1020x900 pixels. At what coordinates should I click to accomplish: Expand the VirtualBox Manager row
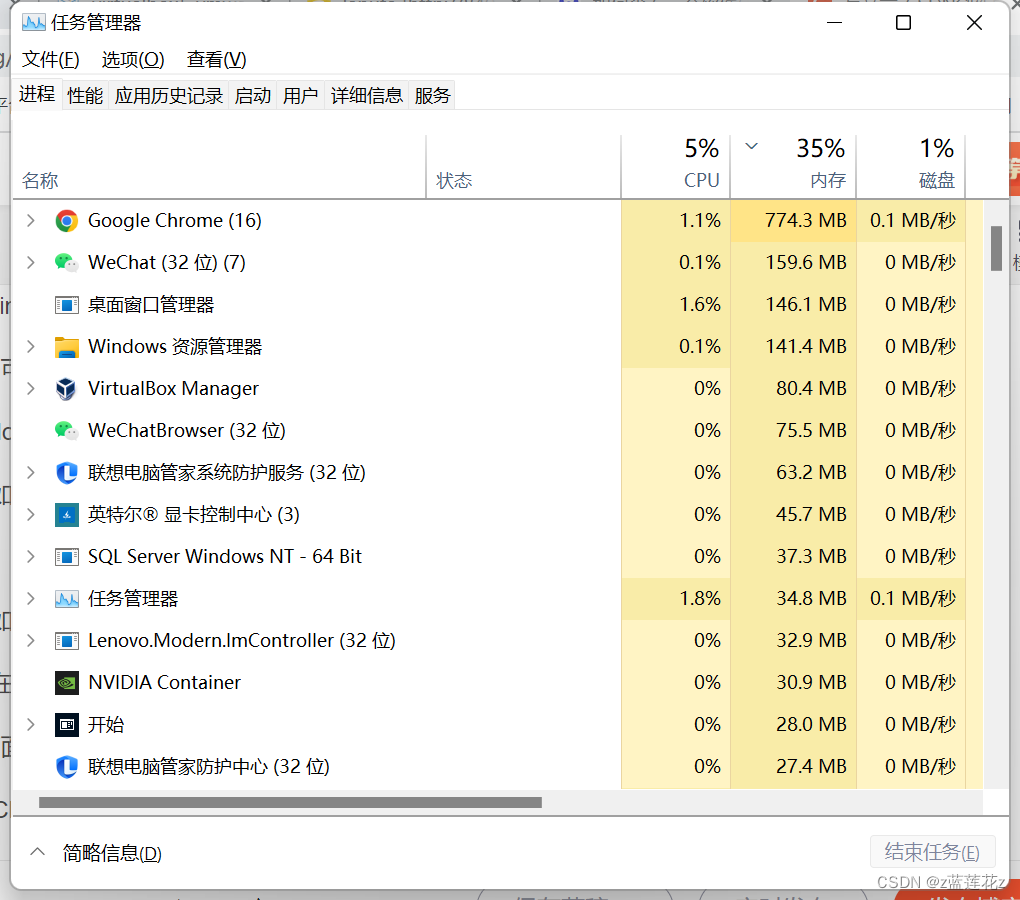(31, 389)
